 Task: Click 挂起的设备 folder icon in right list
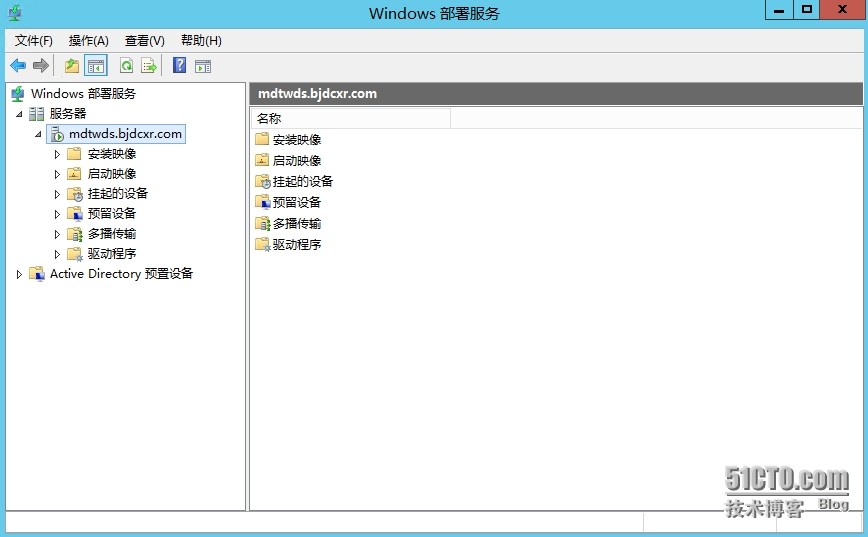[x=262, y=181]
